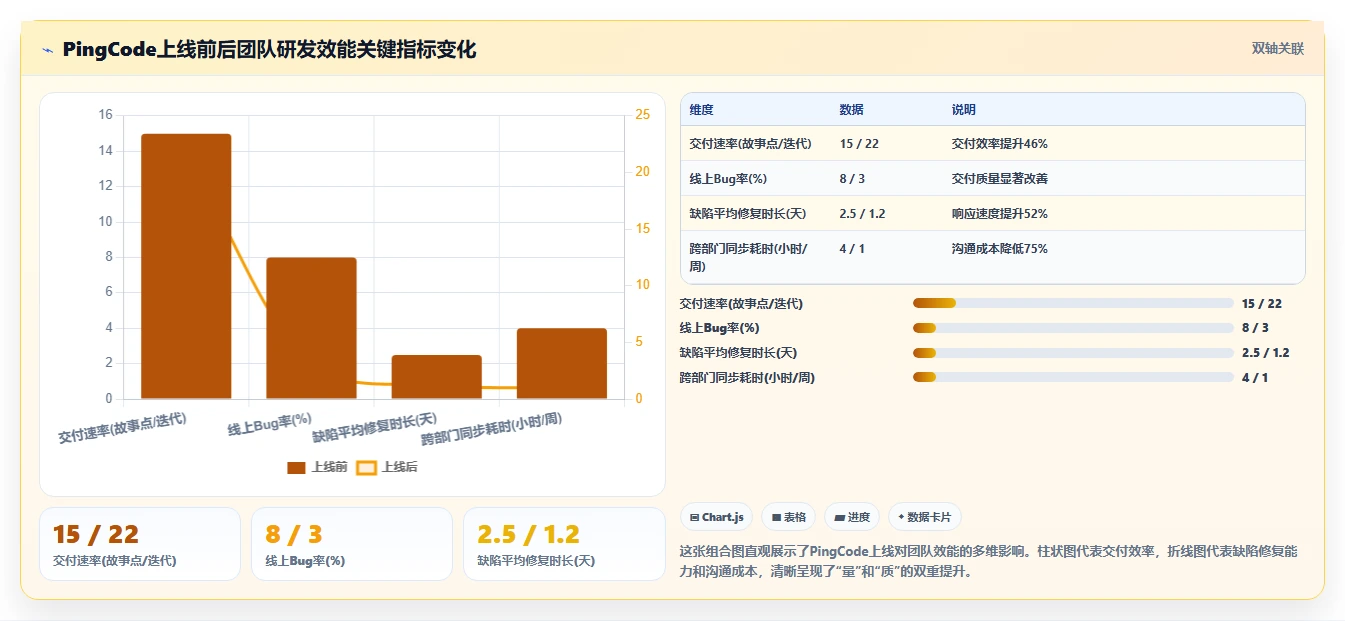Viewport: 1345px width, 621px height.
Task: Click the 双轴关联 tag in header
Action: 1277,48
